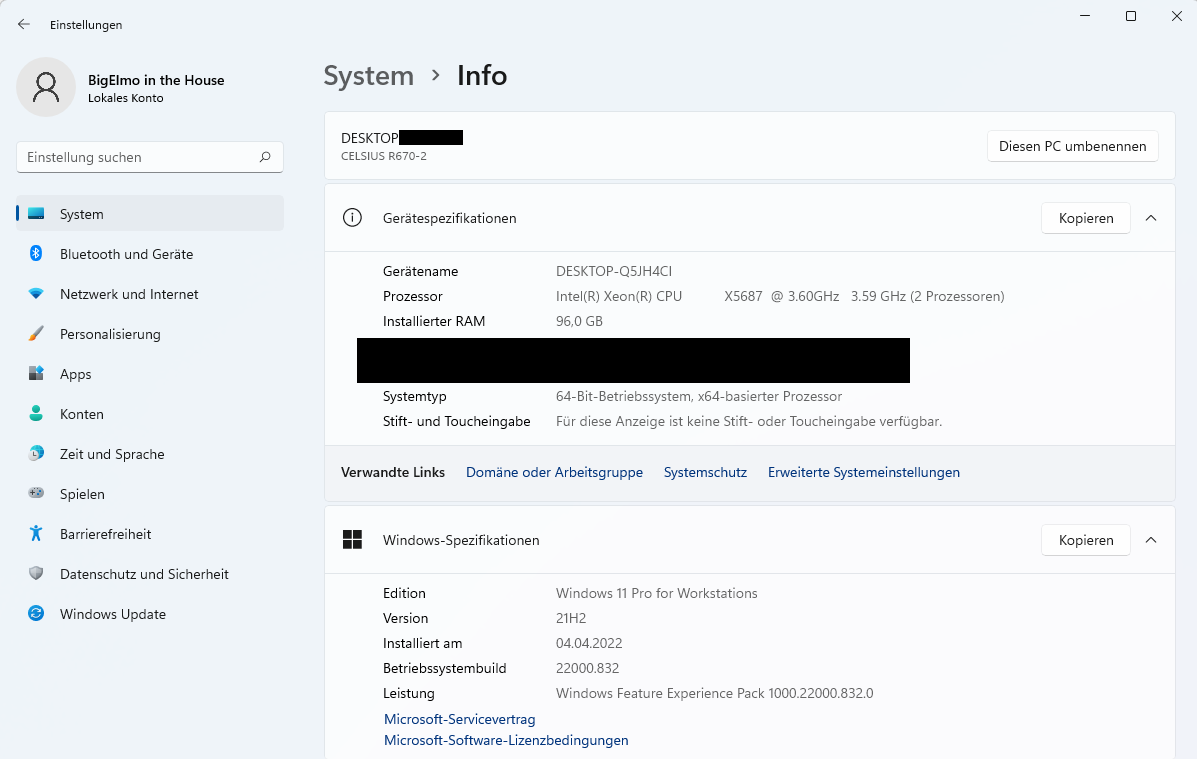1197x759 pixels.
Task: Click the Windows Feature Experience Pack value
Action: 715,693
